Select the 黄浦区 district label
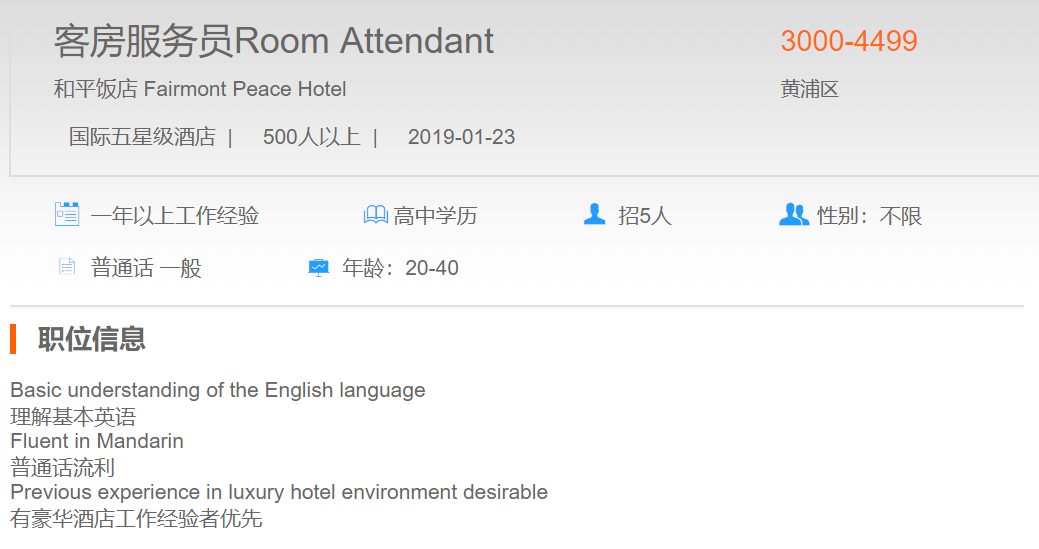 809,89
